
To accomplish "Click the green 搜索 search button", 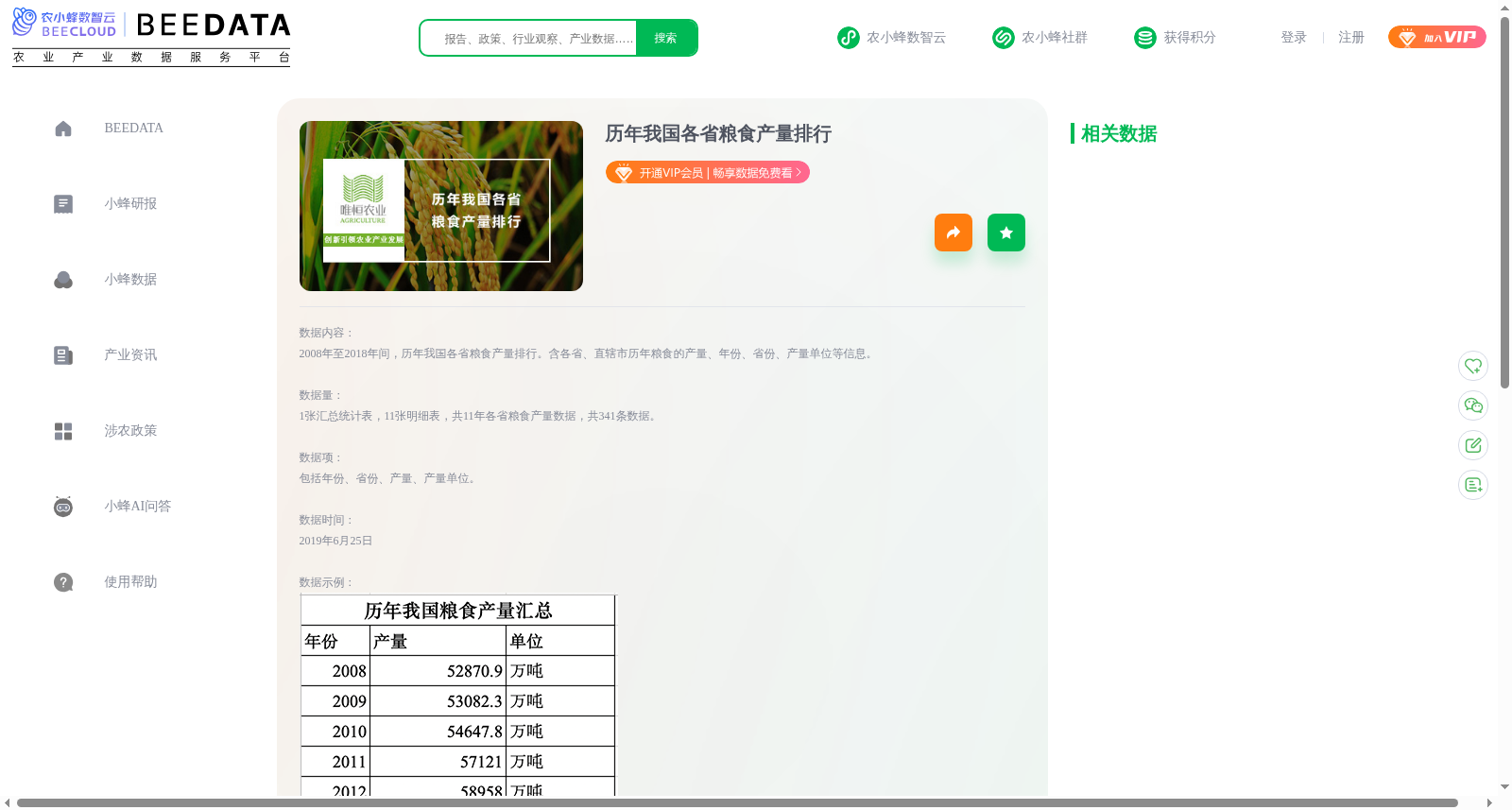I will [x=666, y=38].
